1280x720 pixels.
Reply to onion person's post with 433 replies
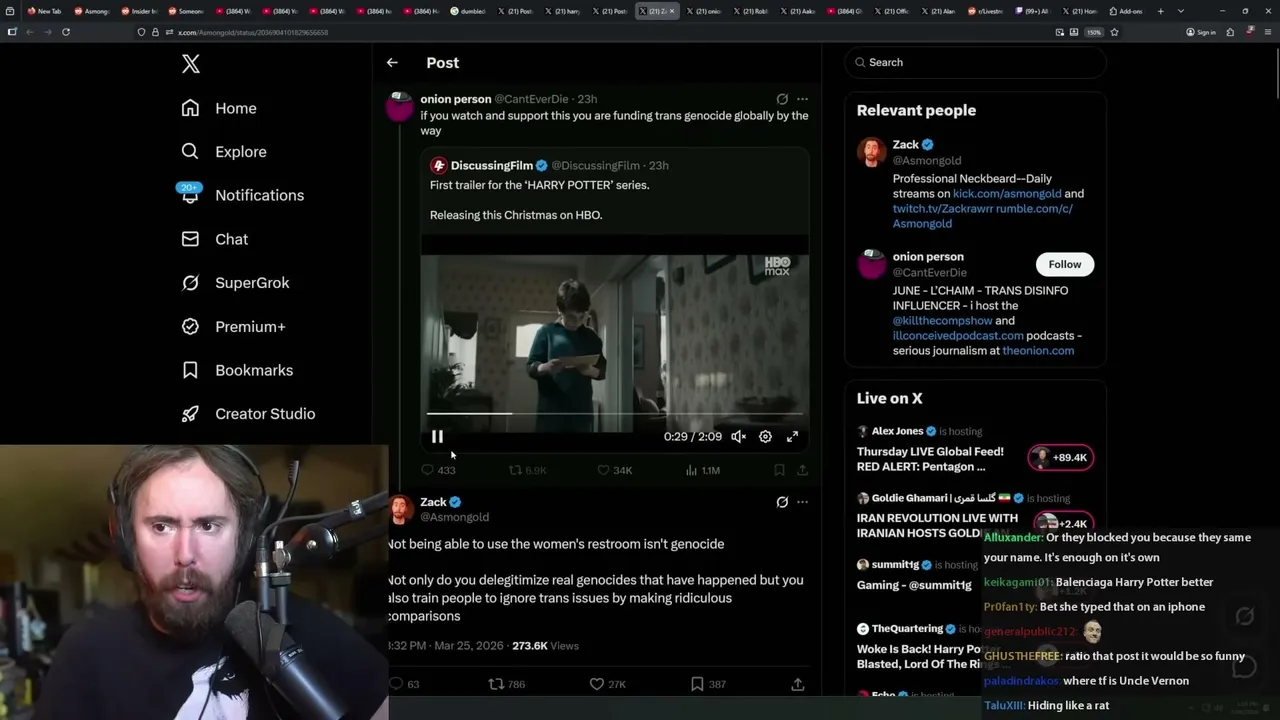point(438,470)
